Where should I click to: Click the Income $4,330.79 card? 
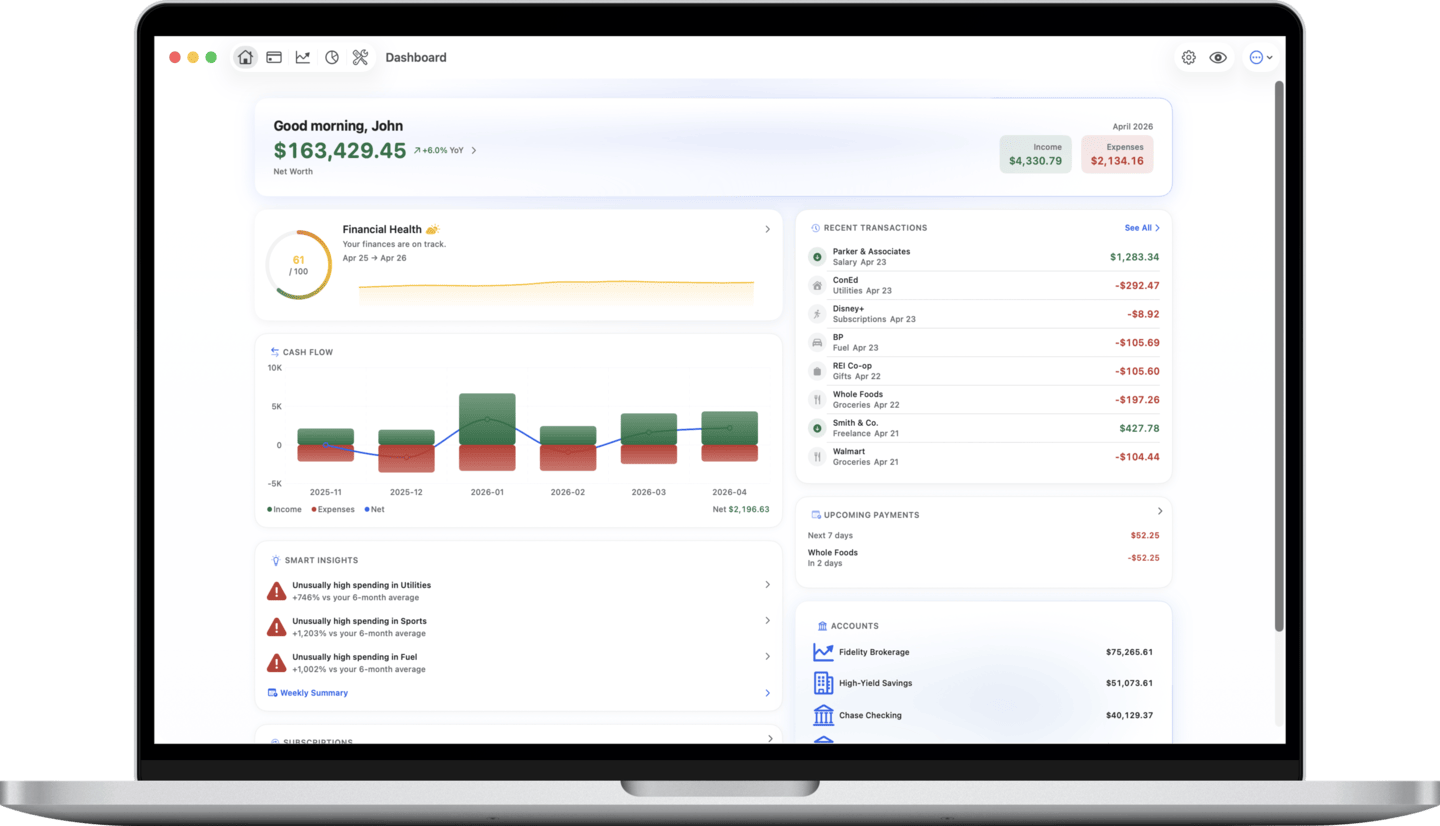(1035, 154)
